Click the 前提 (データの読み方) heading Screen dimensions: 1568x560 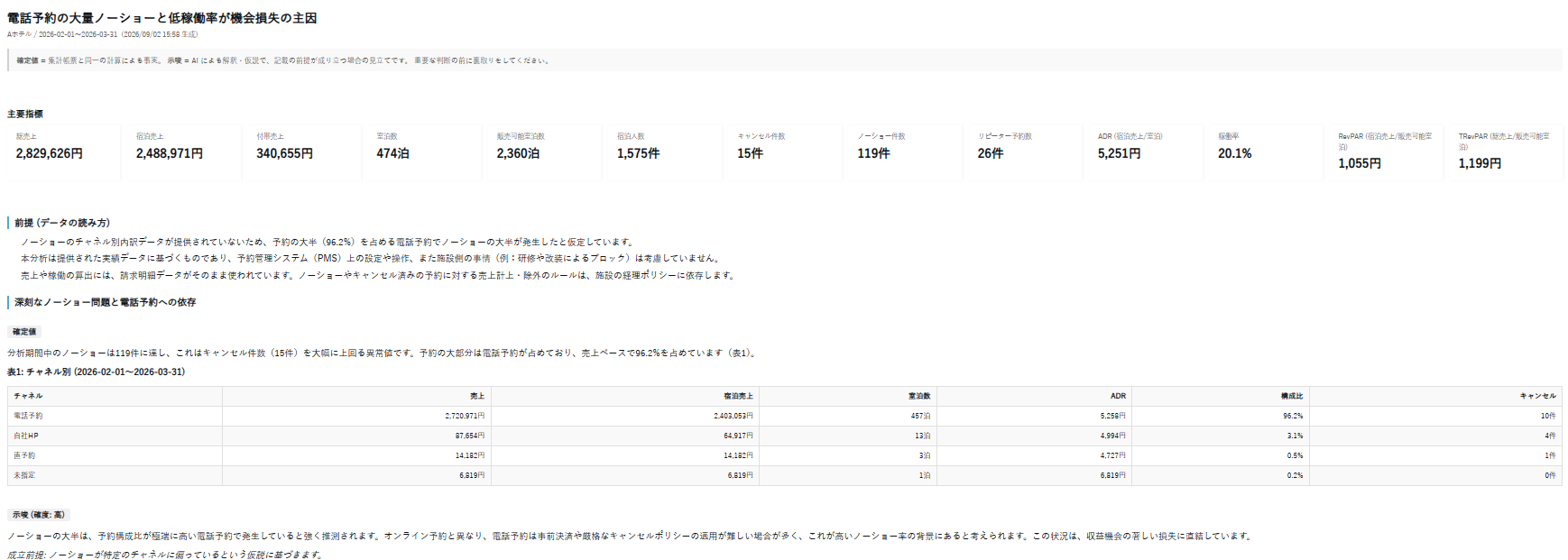coord(62,223)
